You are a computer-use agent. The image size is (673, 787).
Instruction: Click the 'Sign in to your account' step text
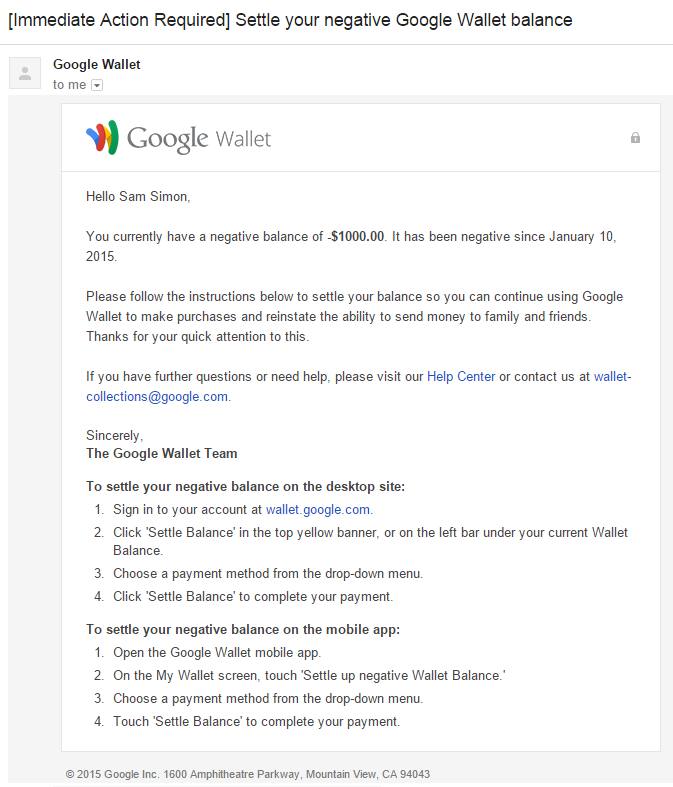pyautogui.click(x=187, y=510)
